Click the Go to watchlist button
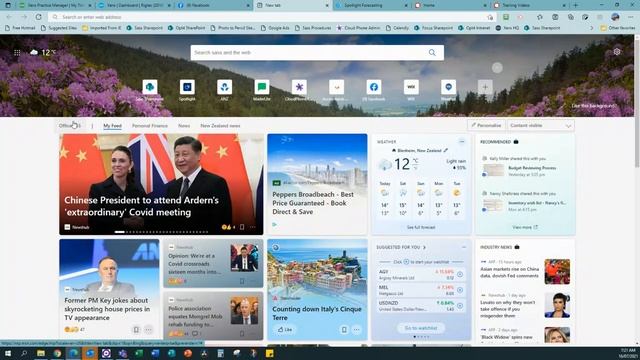 point(421,328)
